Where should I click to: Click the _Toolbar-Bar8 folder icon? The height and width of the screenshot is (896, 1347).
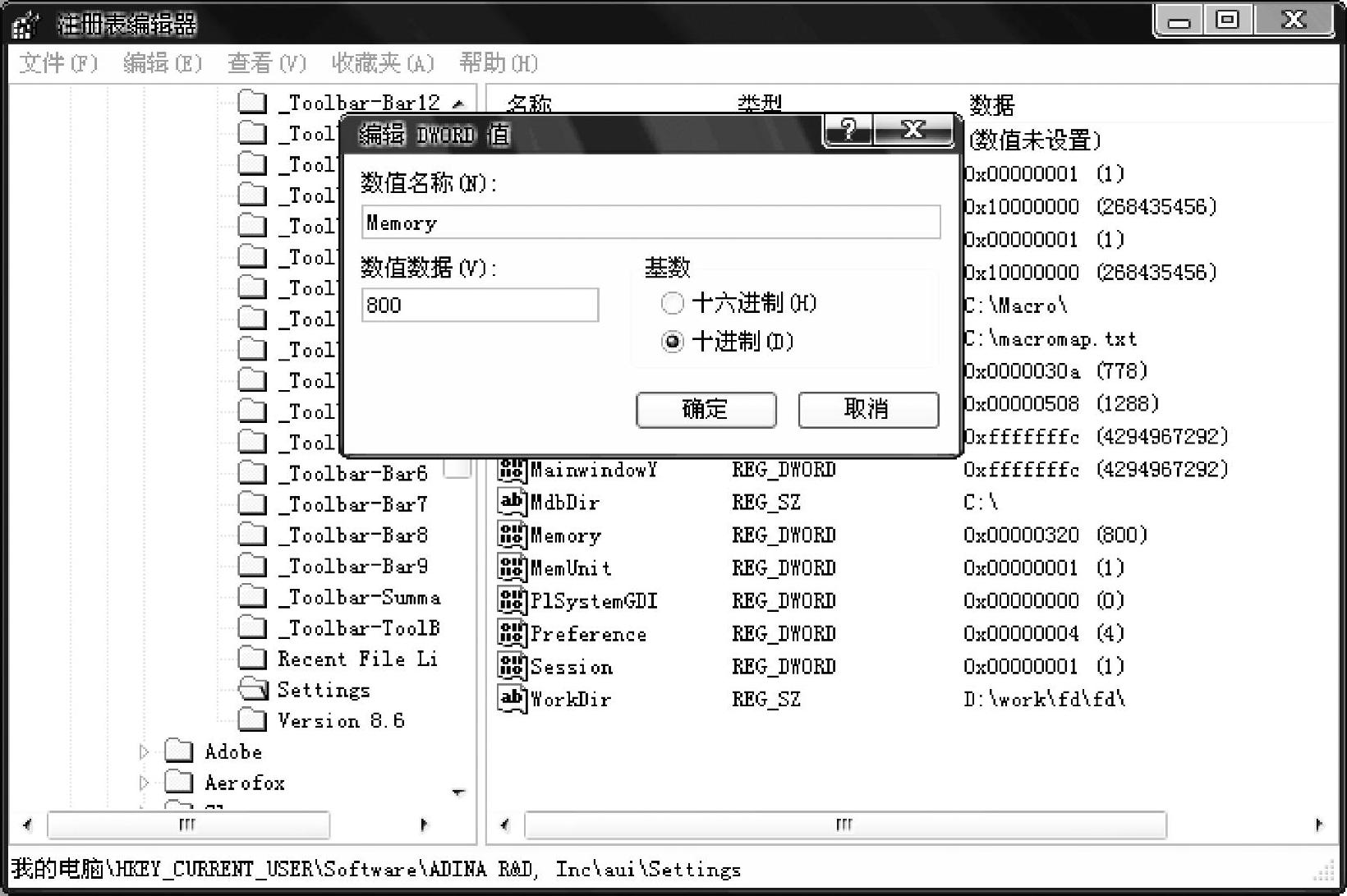coord(252,535)
